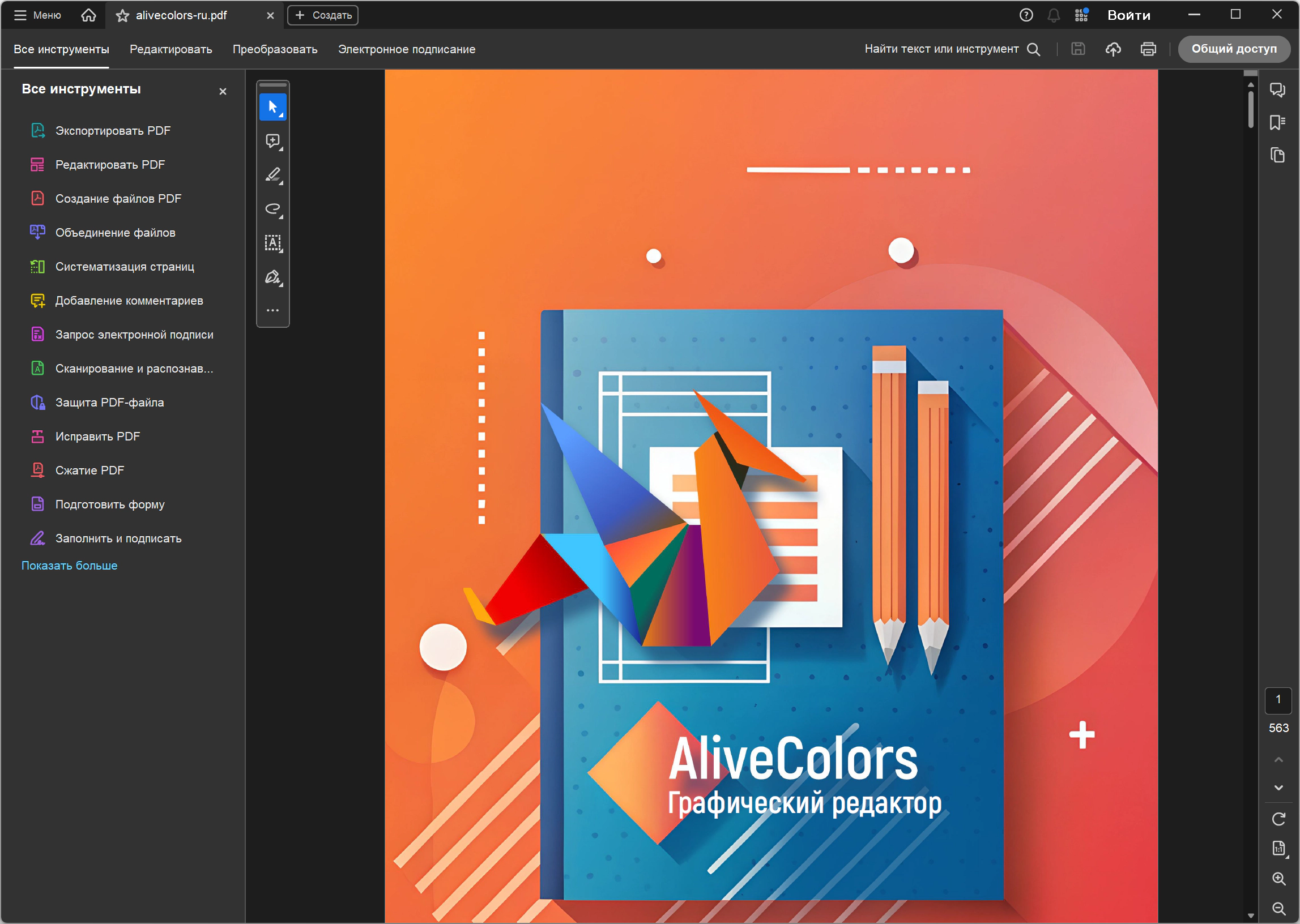1300x924 pixels.
Task: Open the signature pen tool
Action: click(272, 277)
